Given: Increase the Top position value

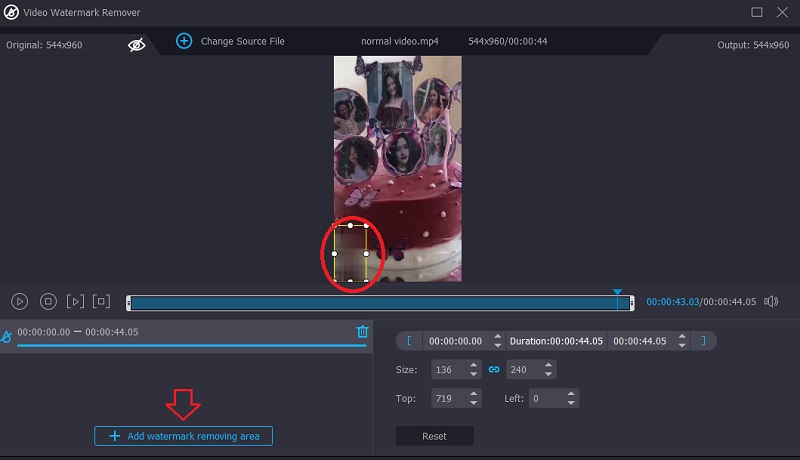Looking at the screenshot, I should click(x=474, y=394).
